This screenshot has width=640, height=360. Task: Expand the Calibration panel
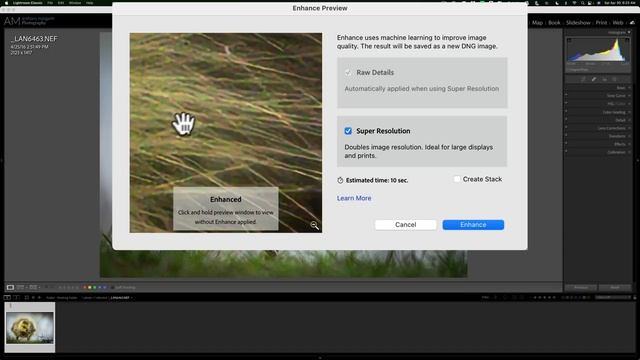click(616, 152)
